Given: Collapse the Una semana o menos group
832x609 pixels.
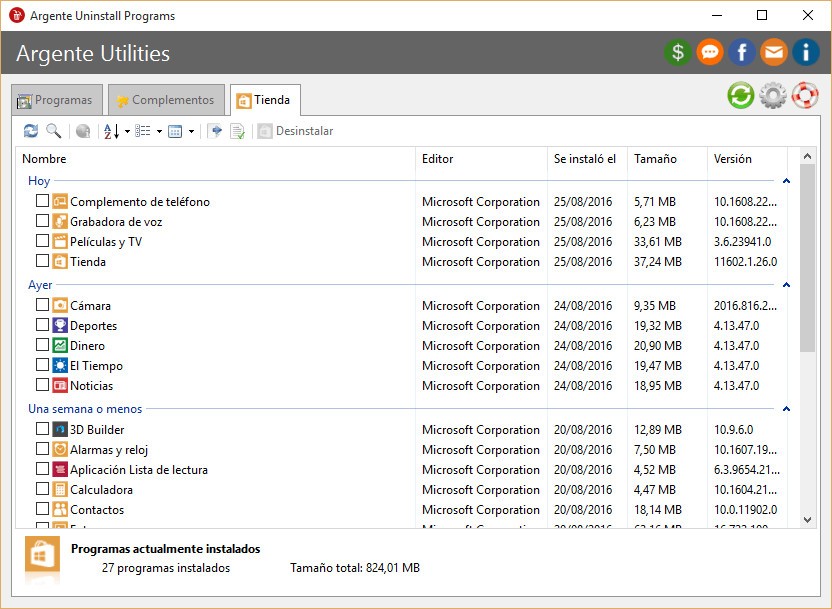Looking at the screenshot, I should (x=786, y=409).
